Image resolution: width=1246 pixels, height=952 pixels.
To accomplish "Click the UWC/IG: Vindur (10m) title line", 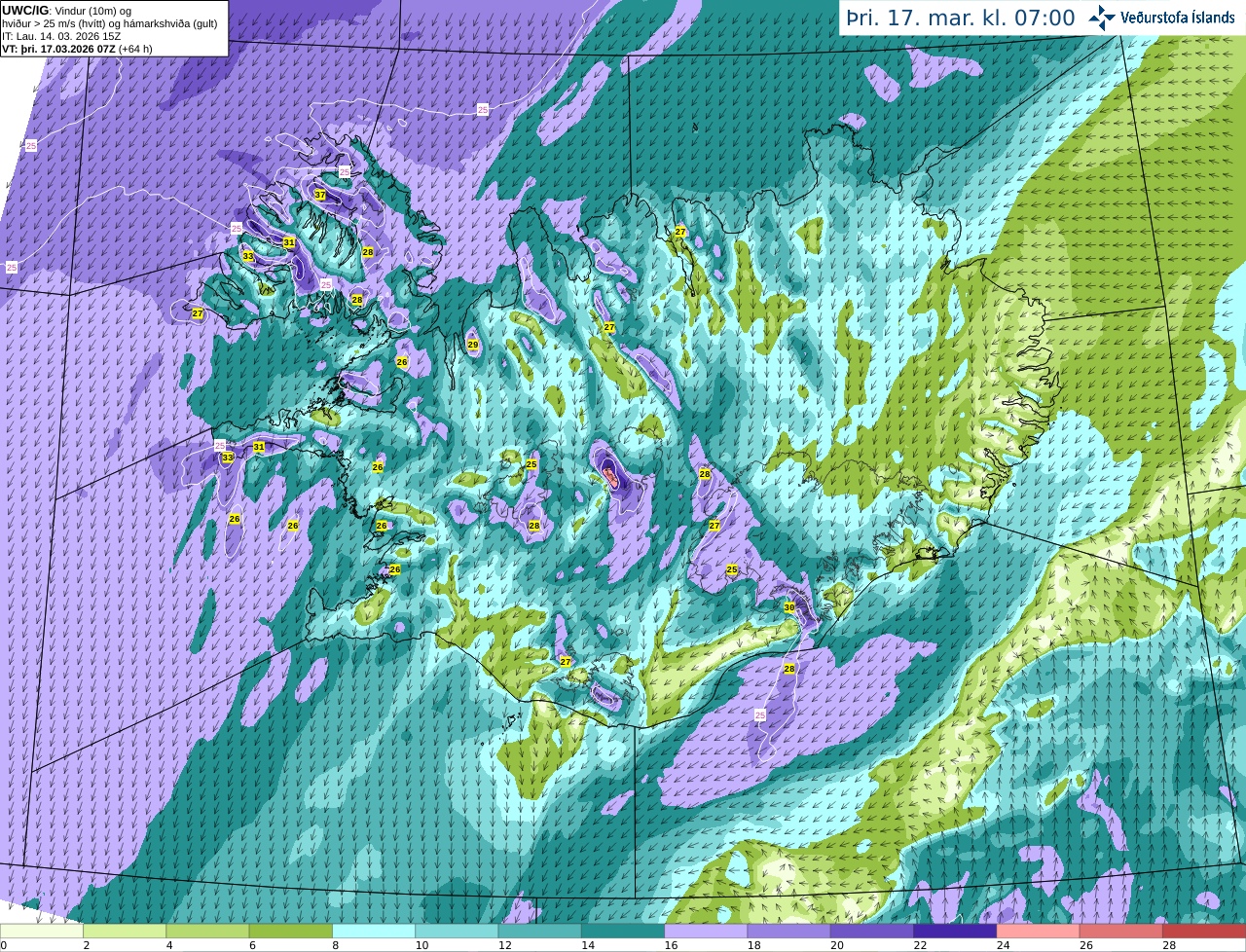I will pyautogui.click(x=67, y=11).
